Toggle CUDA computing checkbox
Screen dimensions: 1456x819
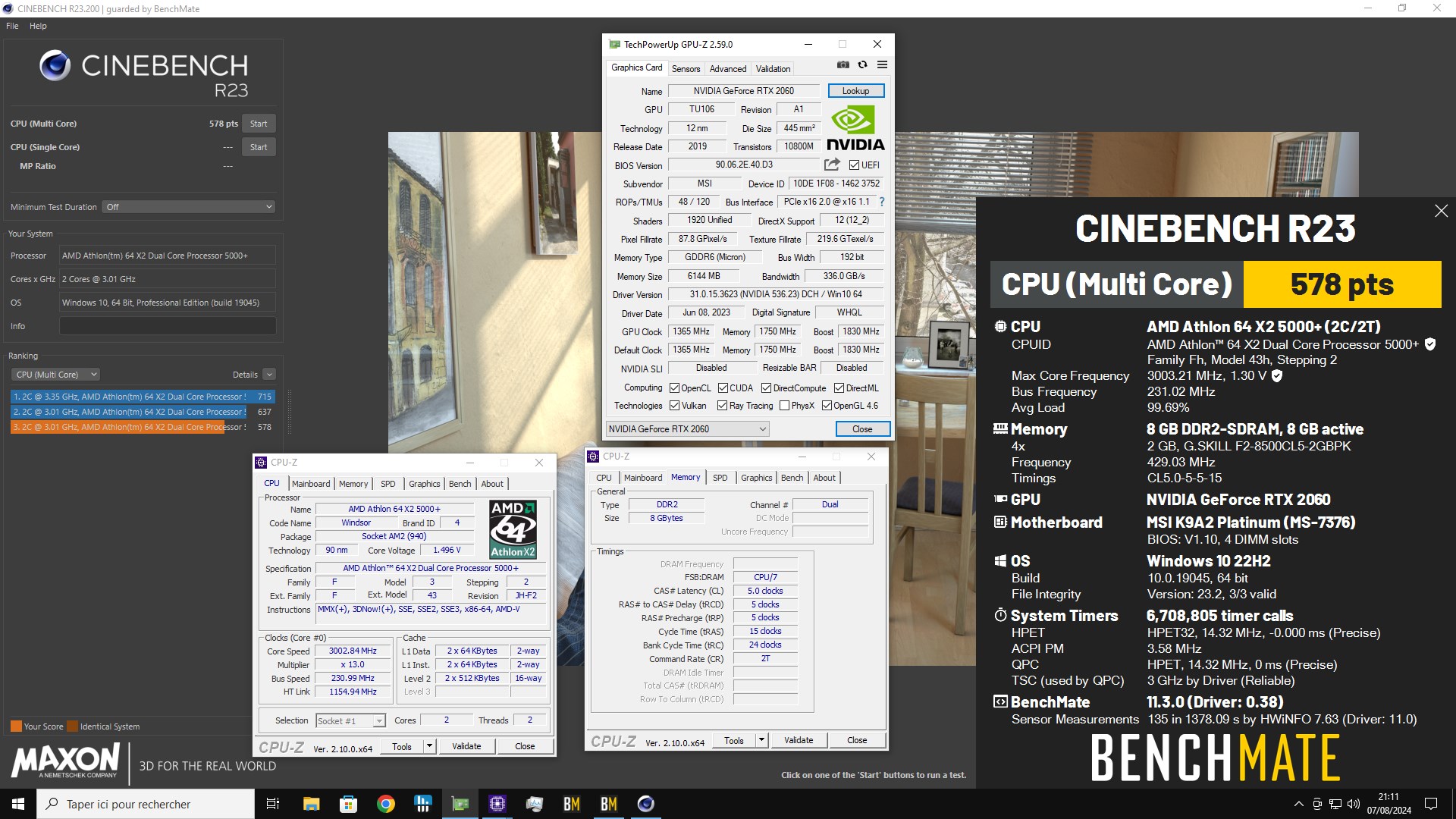click(723, 388)
